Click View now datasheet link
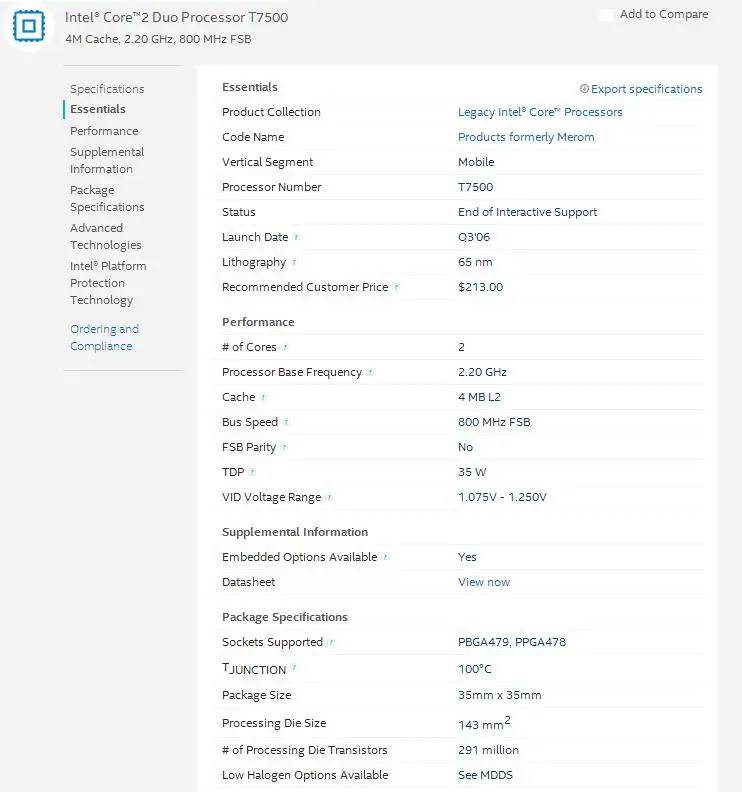 484,582
